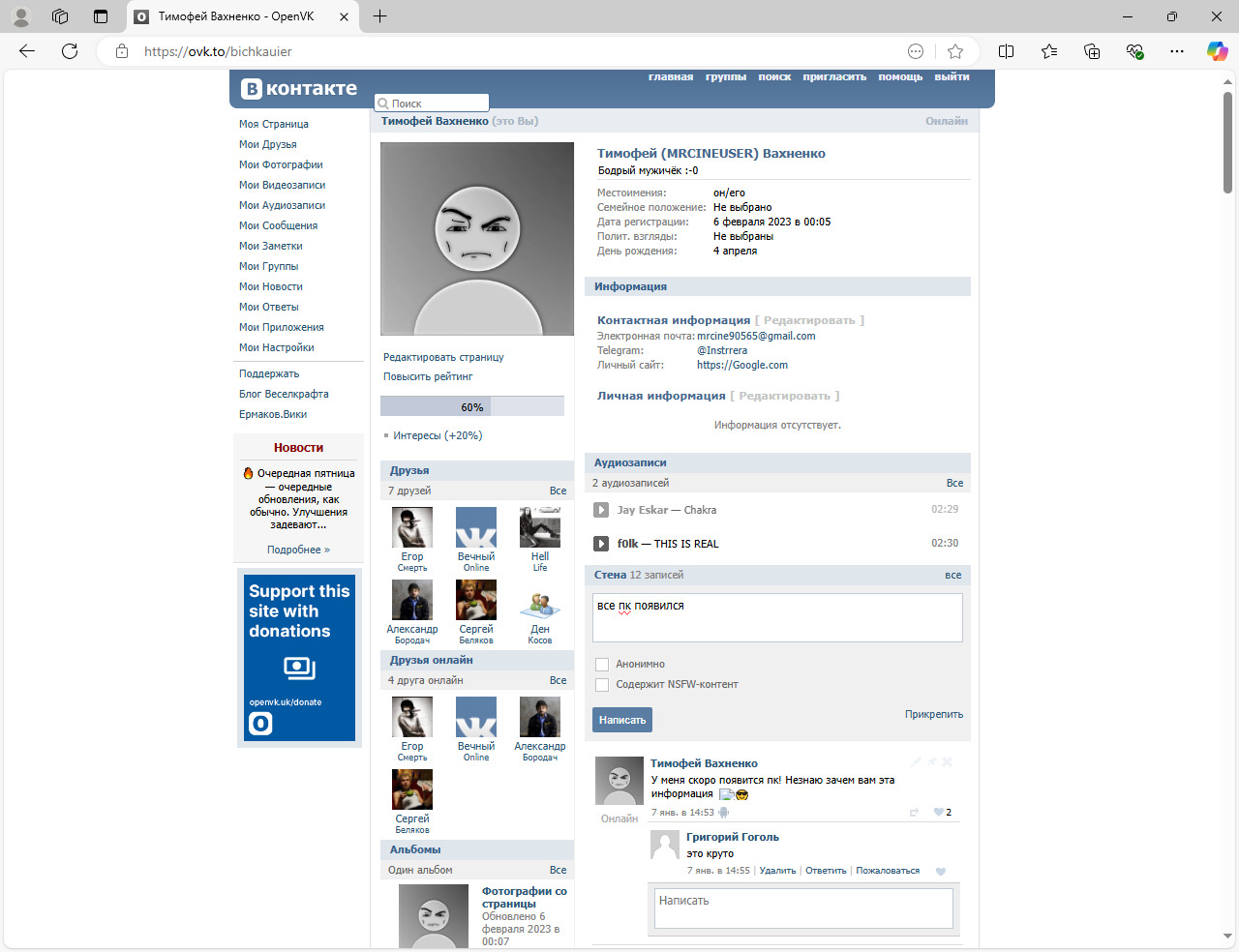
Task: Focus the Поиск search field
Action: (x=432, y=103)
